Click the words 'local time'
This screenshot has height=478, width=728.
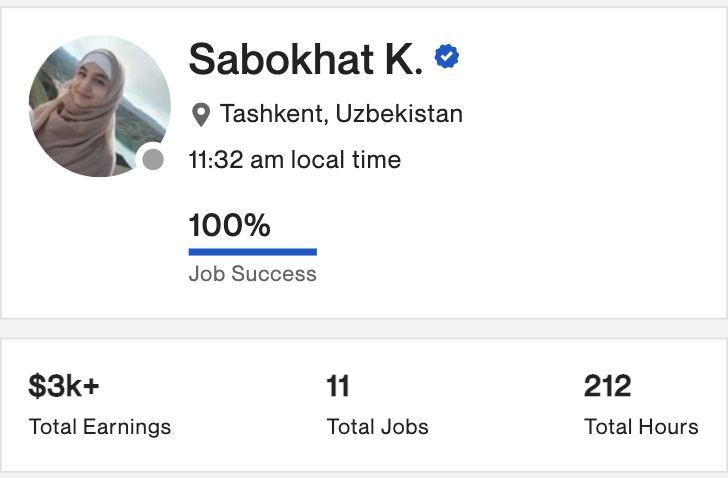pyautogui.click(x=346, y=160)
